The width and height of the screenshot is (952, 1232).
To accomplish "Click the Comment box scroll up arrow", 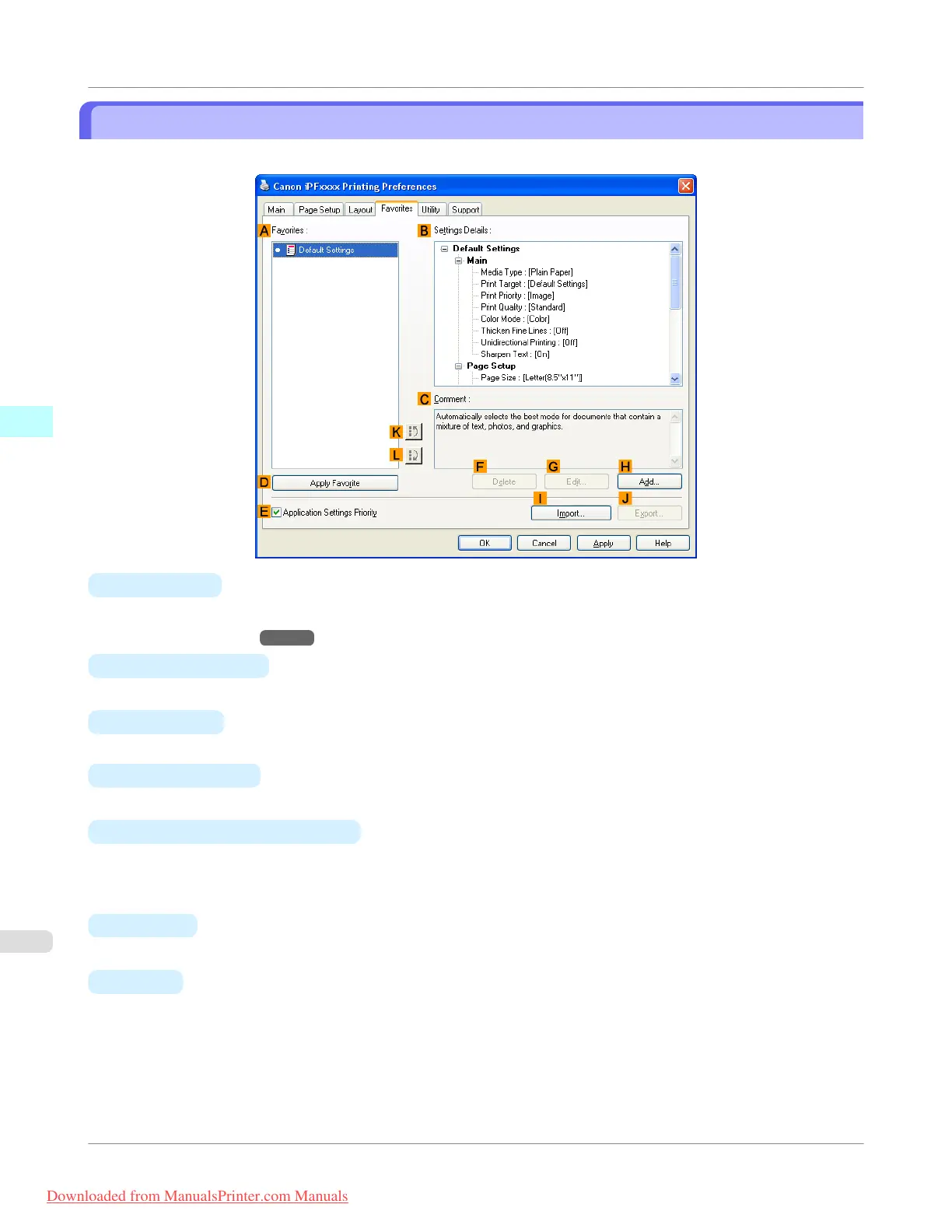I will point(675,417).
